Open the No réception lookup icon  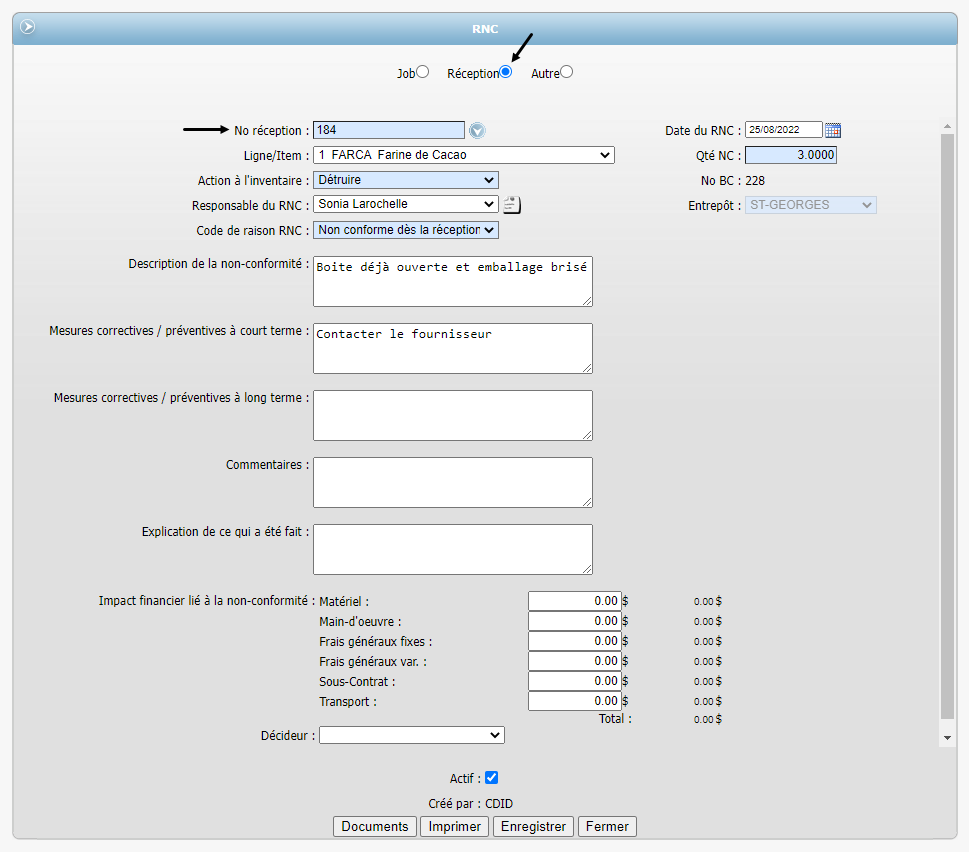(477, 130)
